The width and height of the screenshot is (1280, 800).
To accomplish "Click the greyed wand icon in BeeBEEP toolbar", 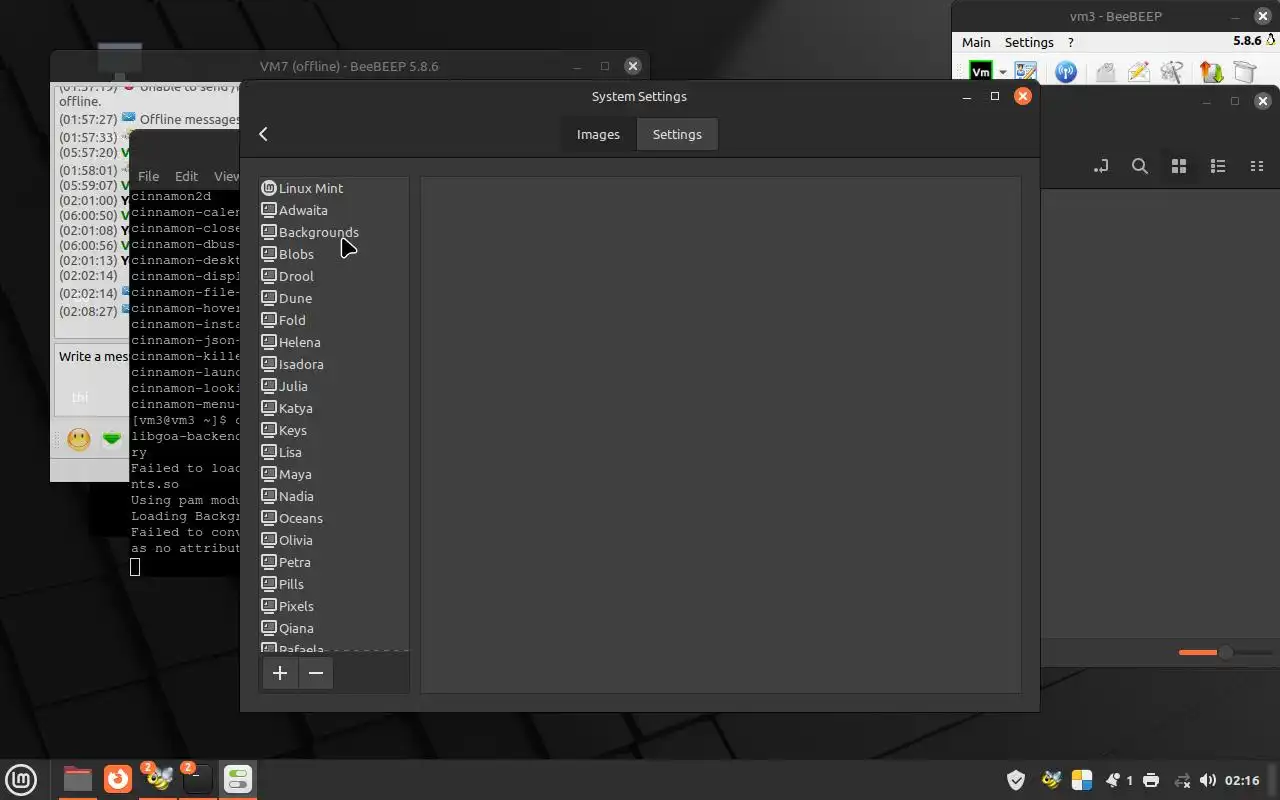I will pyautogui.click(x=1173, y=72).
